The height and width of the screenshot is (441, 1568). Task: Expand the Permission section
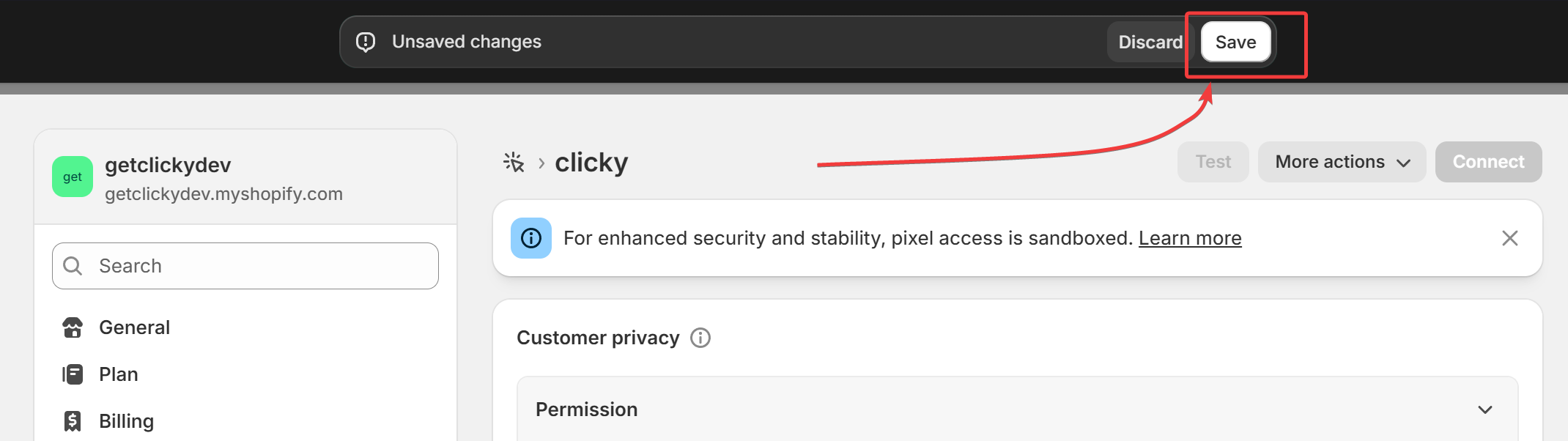(1484, 409)
